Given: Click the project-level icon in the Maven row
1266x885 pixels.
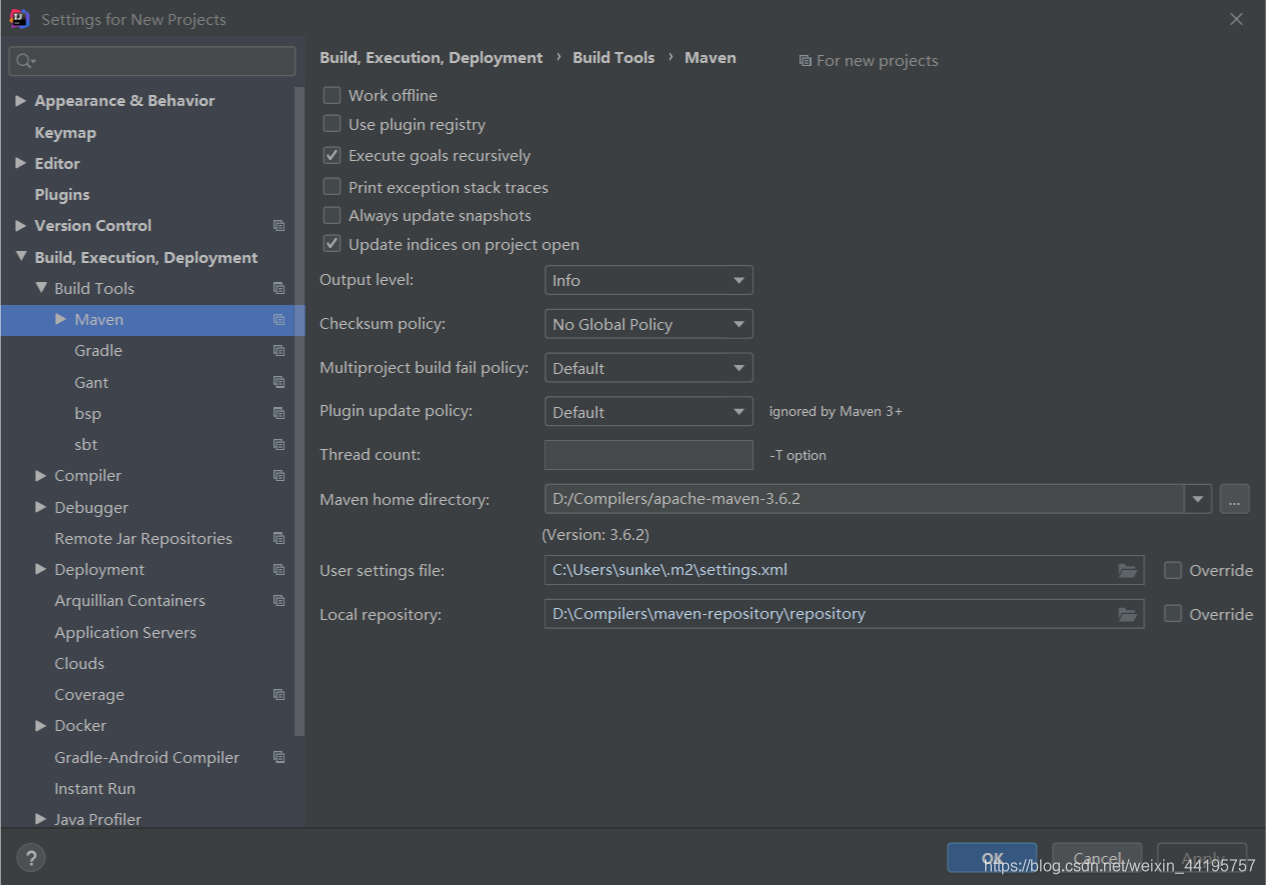Looking at the screenshot, I should [x=279, y=320].
